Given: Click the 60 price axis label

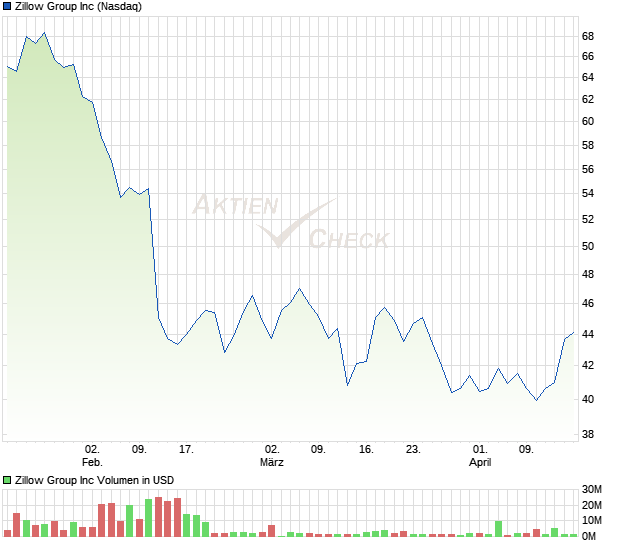Looking at the screenshot, I should [588, 121].
